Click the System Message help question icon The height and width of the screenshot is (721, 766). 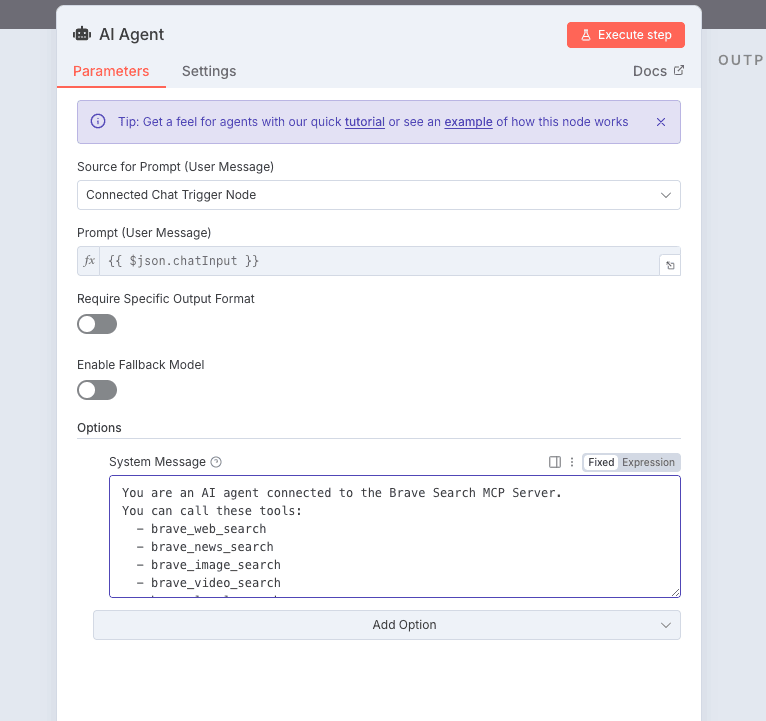pos(216,462)
